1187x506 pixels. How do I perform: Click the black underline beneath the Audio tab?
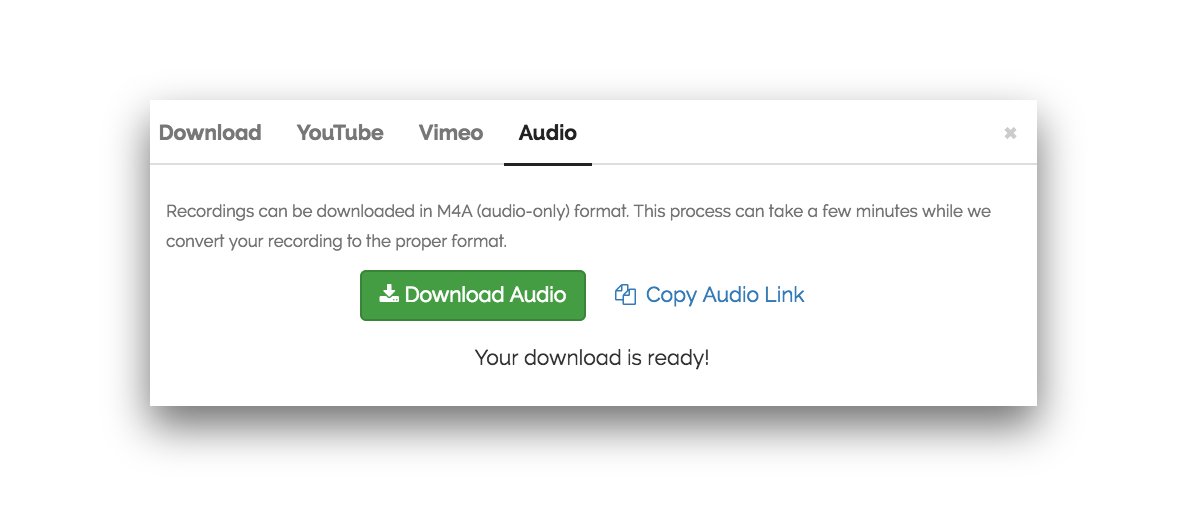pos(547,164)
